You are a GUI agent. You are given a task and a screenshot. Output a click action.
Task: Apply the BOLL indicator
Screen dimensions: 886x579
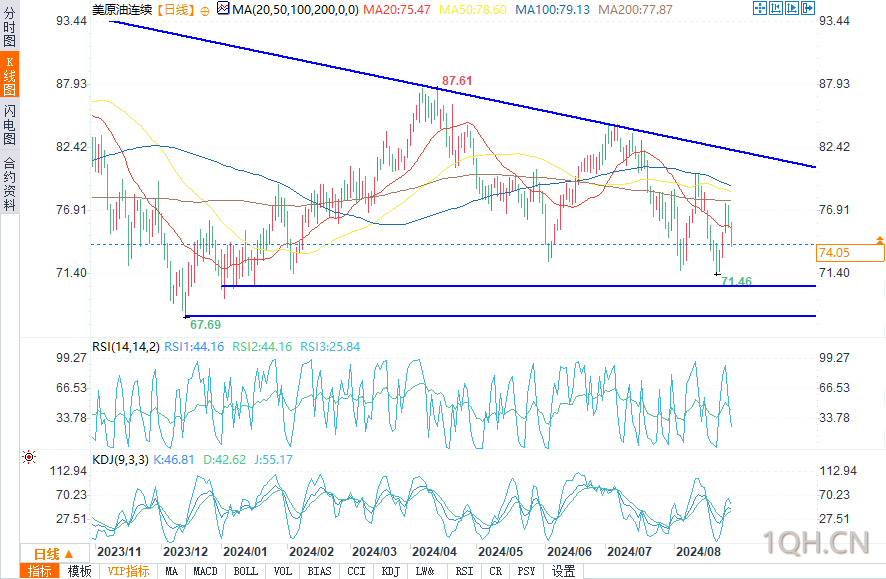[245, 571]
